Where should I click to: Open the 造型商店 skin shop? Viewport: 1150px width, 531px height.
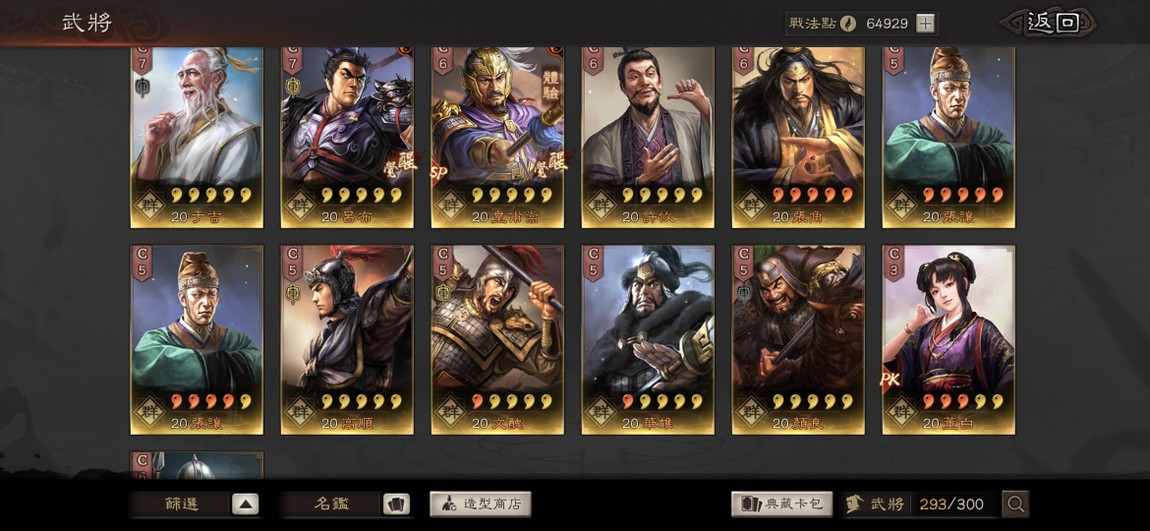pos(480,504)
